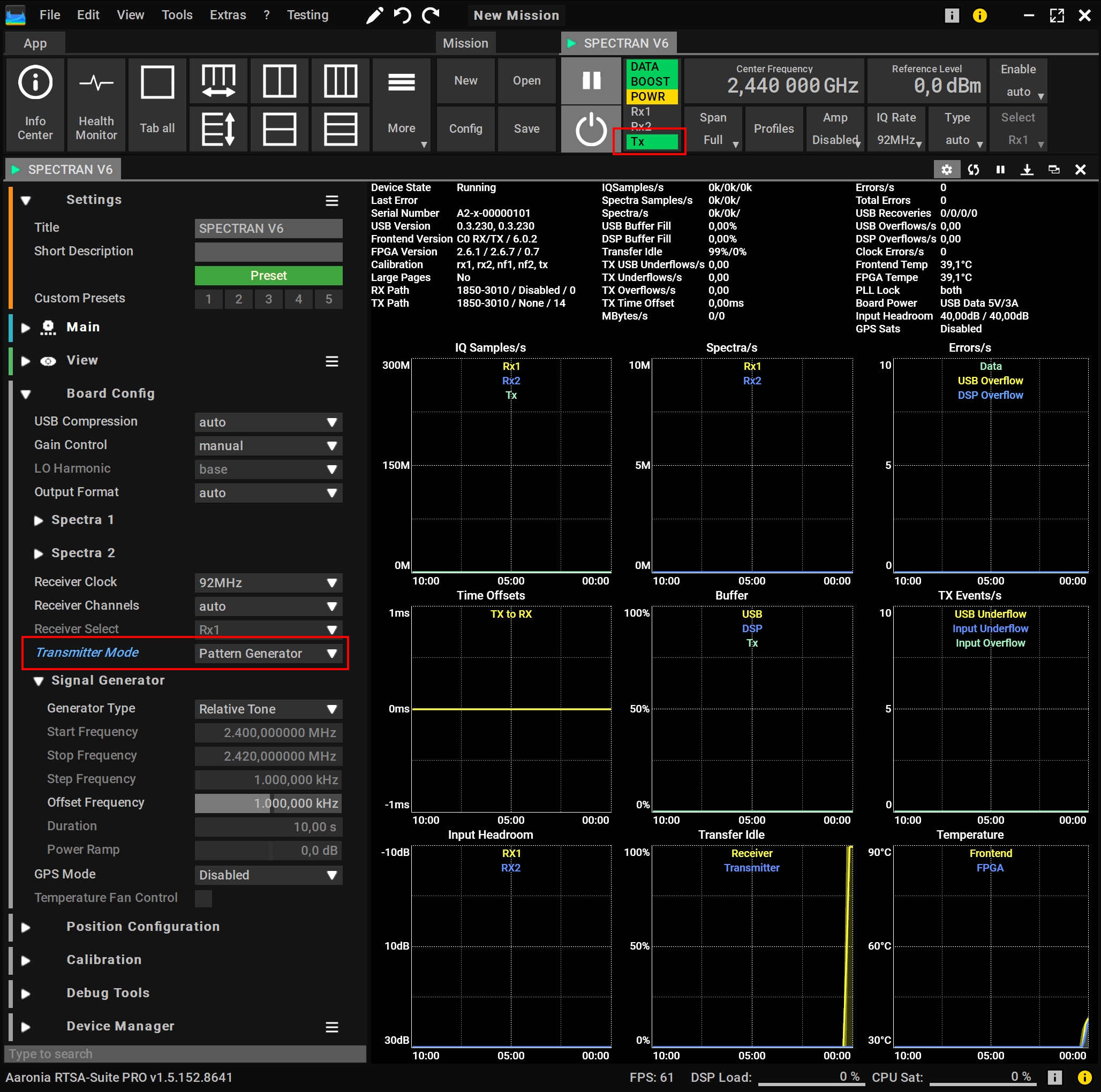Pause the SPECTRAN V6 stream
This screenshot has width=1101, height=1092.
(x=591, y=81)
